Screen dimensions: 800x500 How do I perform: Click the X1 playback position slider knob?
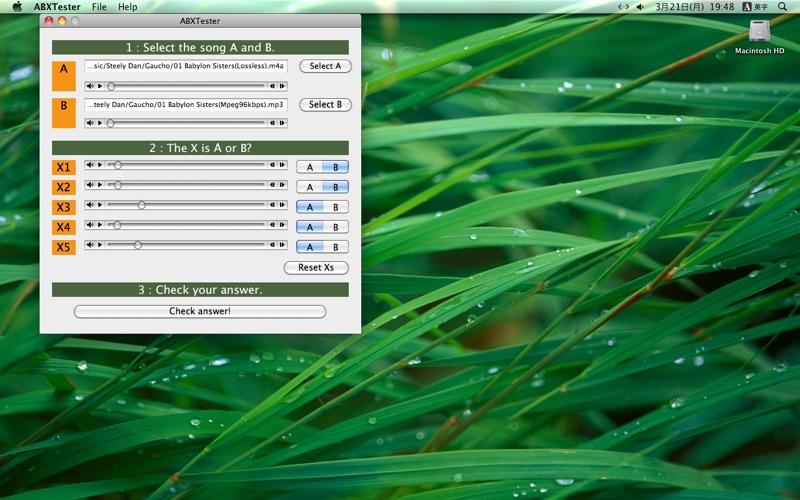point(118,165)
